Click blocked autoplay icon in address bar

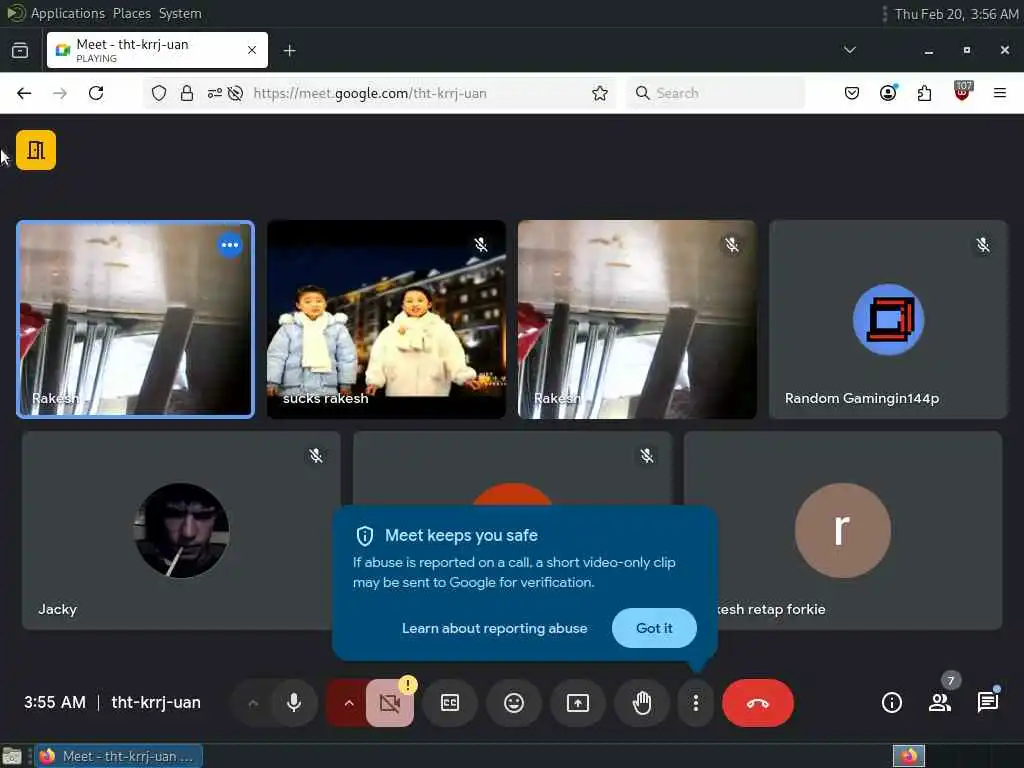(236, 93)
